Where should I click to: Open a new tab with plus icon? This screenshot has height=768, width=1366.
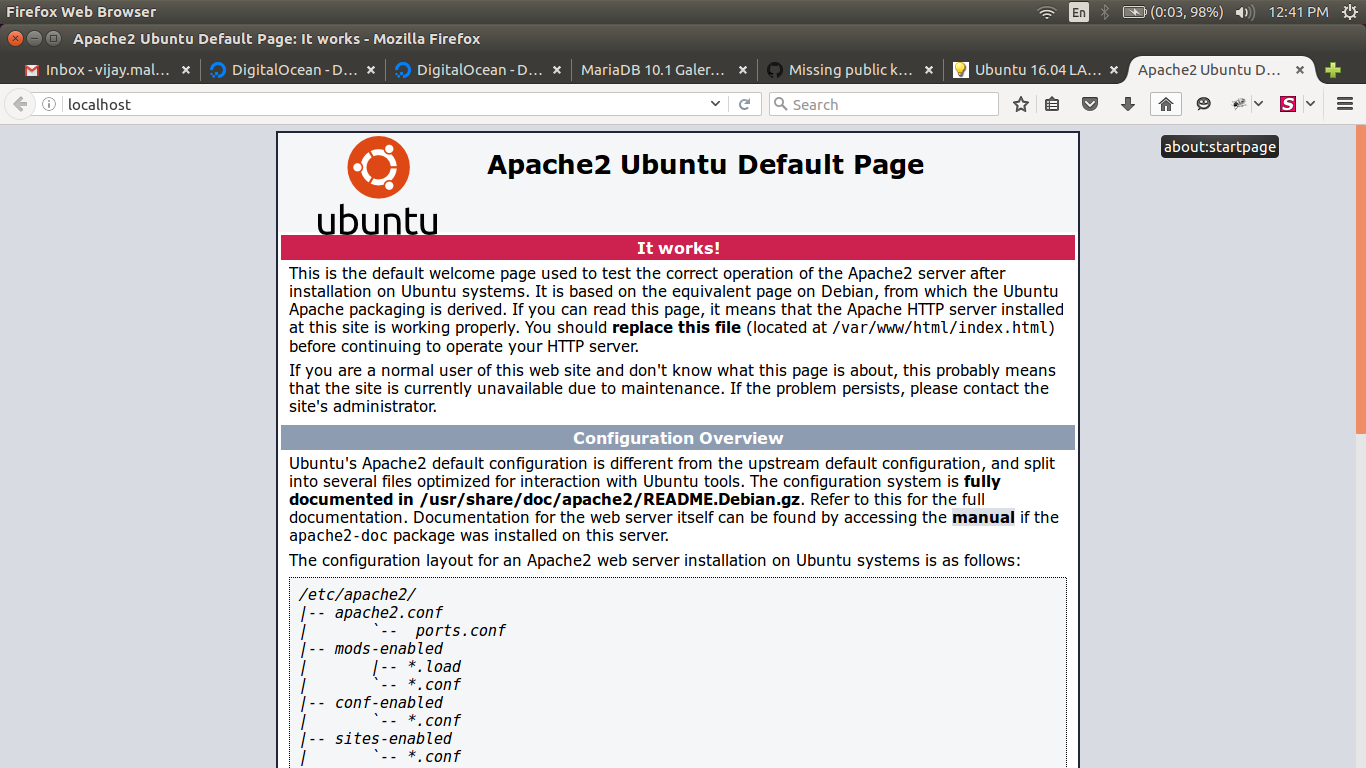(1332, 70)
